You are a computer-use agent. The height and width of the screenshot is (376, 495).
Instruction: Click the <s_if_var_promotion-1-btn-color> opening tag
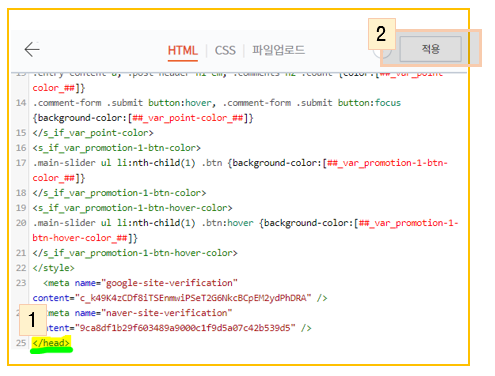click(117, 148)
